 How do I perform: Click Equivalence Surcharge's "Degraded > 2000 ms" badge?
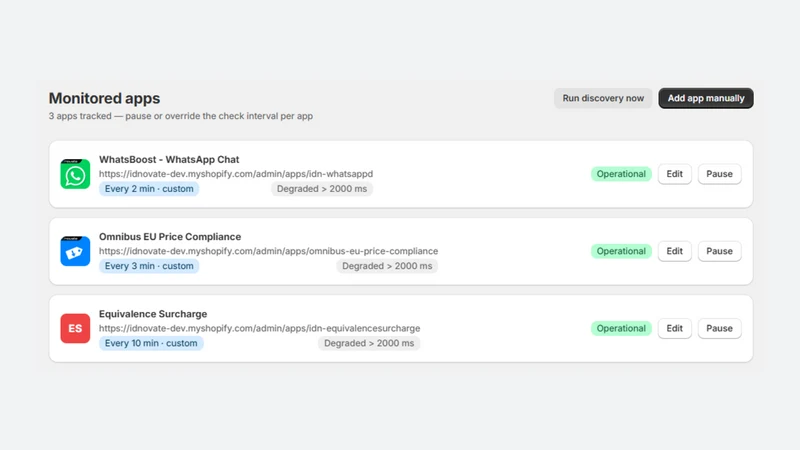(x=369, y=343)
